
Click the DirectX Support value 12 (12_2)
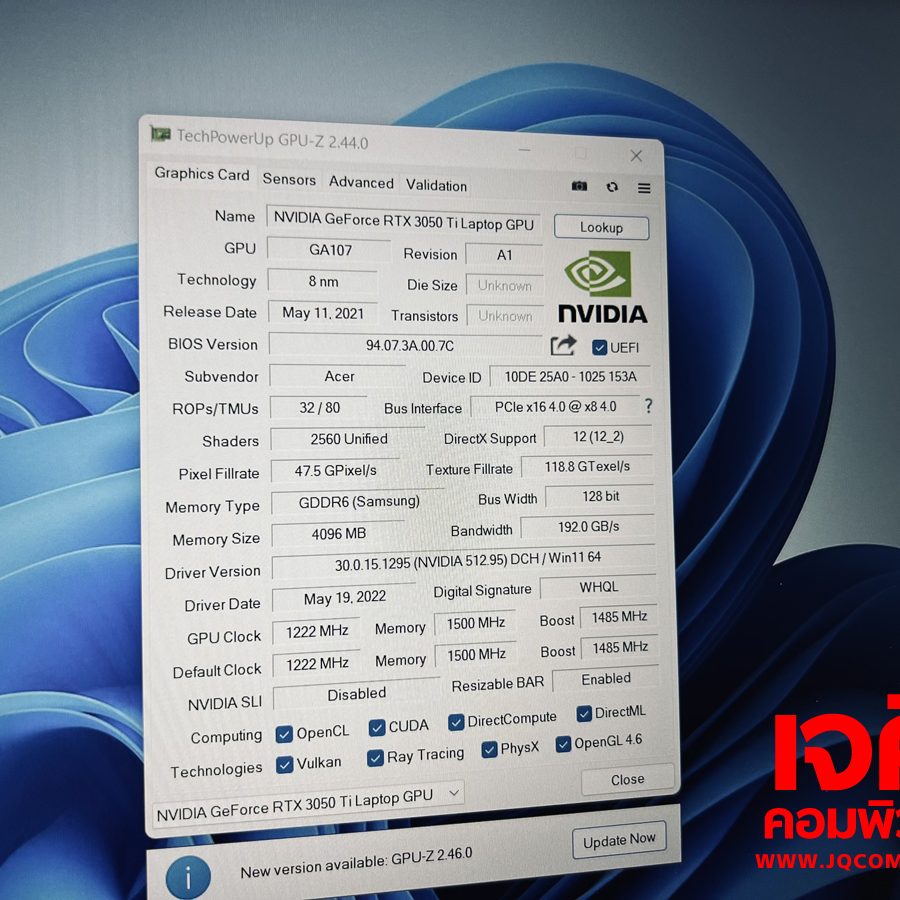click(x=598, y=437)
